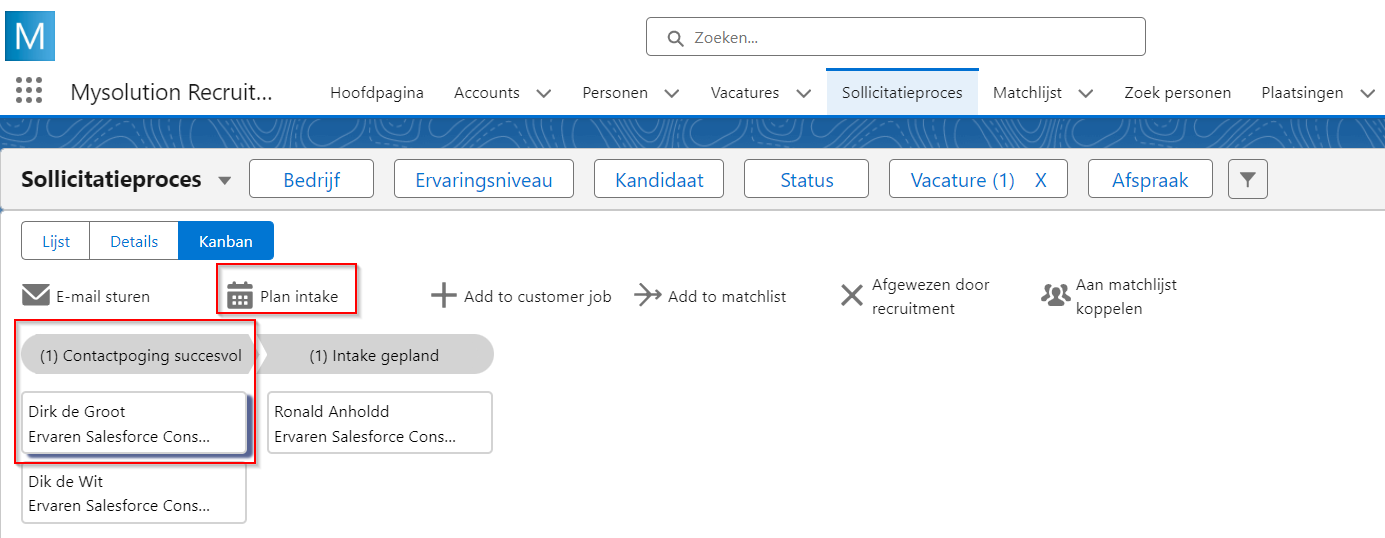Click the Add to customer job plus icon
Image resolution: width=1385 pixels, height=538 pixels.
443,296
